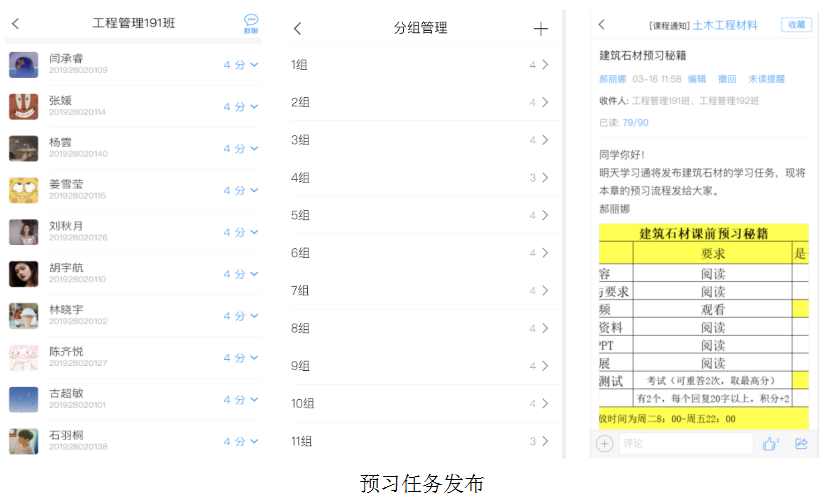Add a new group with the plus icon
Viewport: 838px width, 502px height.
[541, 29]
